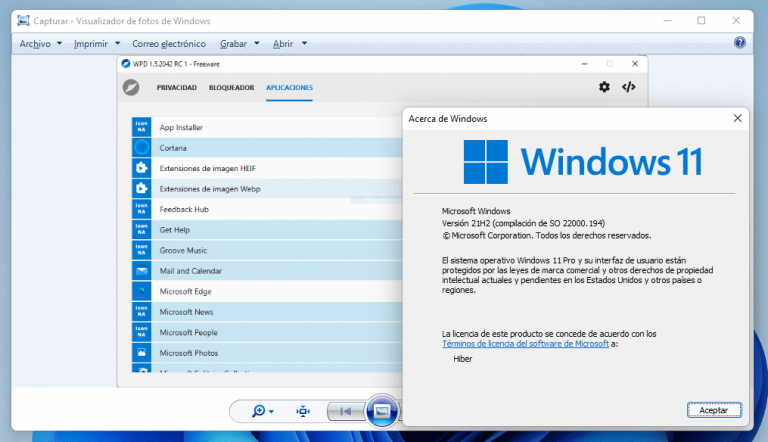Open WPD settings gear icon
This screenshot has height=442, width=768.
point(604,87)
